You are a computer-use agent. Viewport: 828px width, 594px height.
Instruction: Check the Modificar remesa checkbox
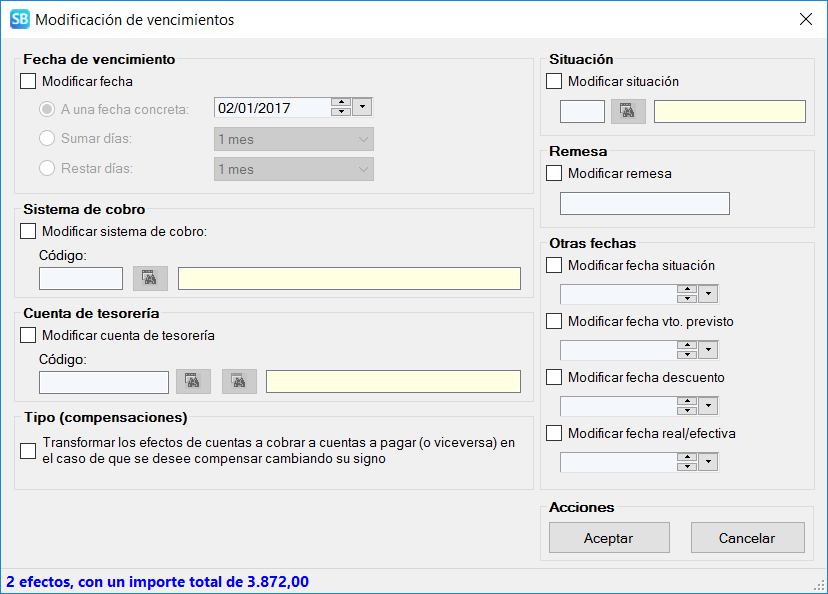[x=554, y=173]
